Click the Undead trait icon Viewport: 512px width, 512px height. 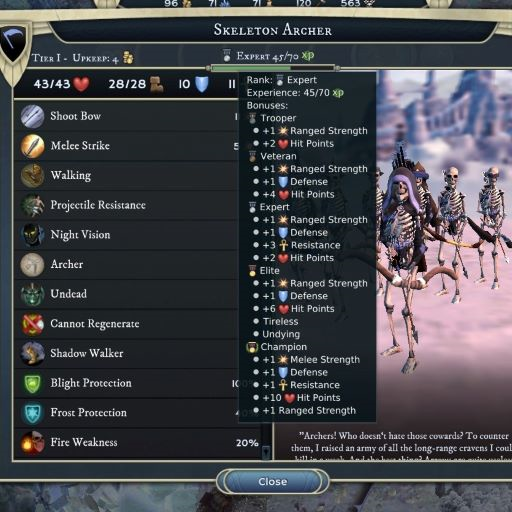coord(32,294)
